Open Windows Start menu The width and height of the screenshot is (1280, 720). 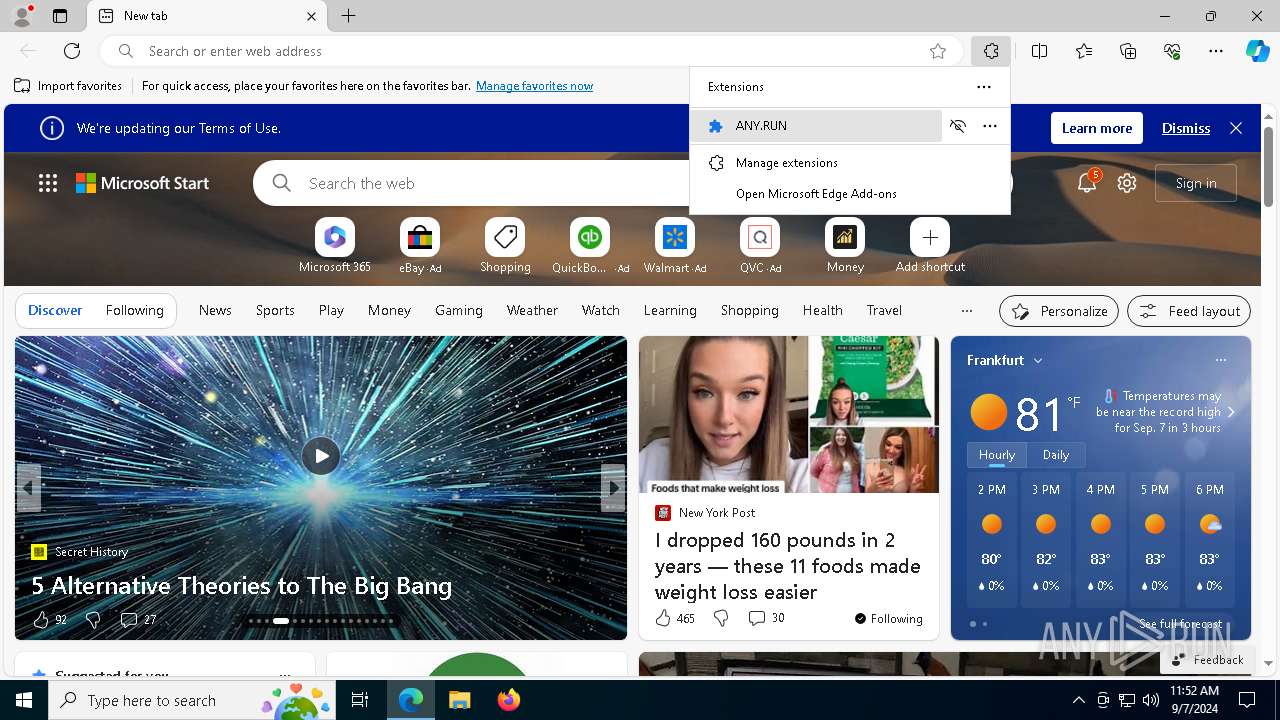24,700
